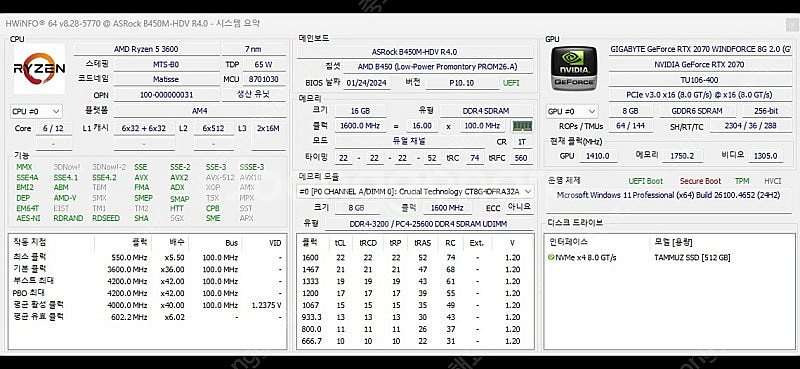Click the L3 cache value 2x16M
800x369 pixels.
pyautogui.click(x=269, y=129)
